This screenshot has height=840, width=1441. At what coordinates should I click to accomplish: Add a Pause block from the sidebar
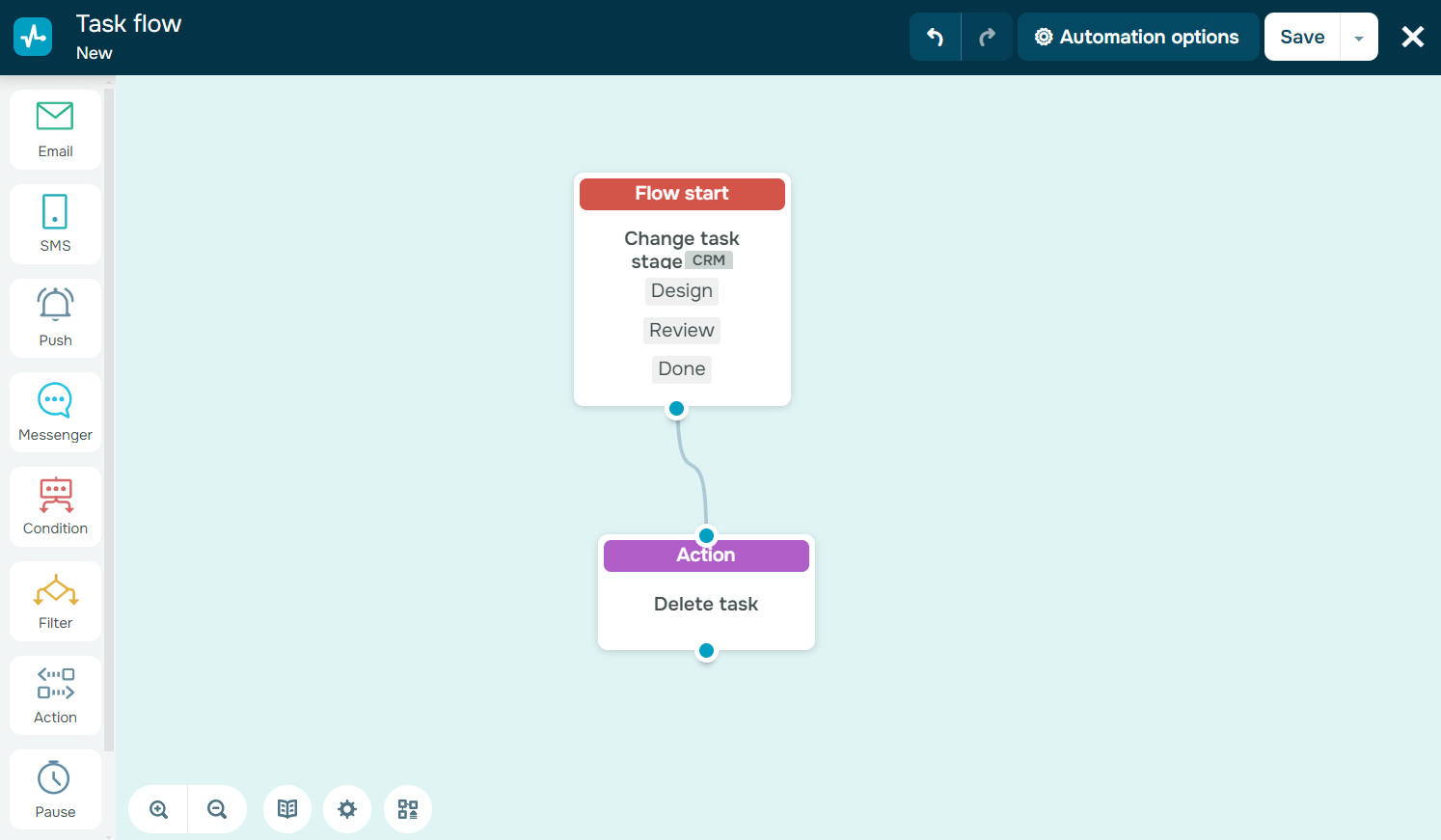point(55,790)
